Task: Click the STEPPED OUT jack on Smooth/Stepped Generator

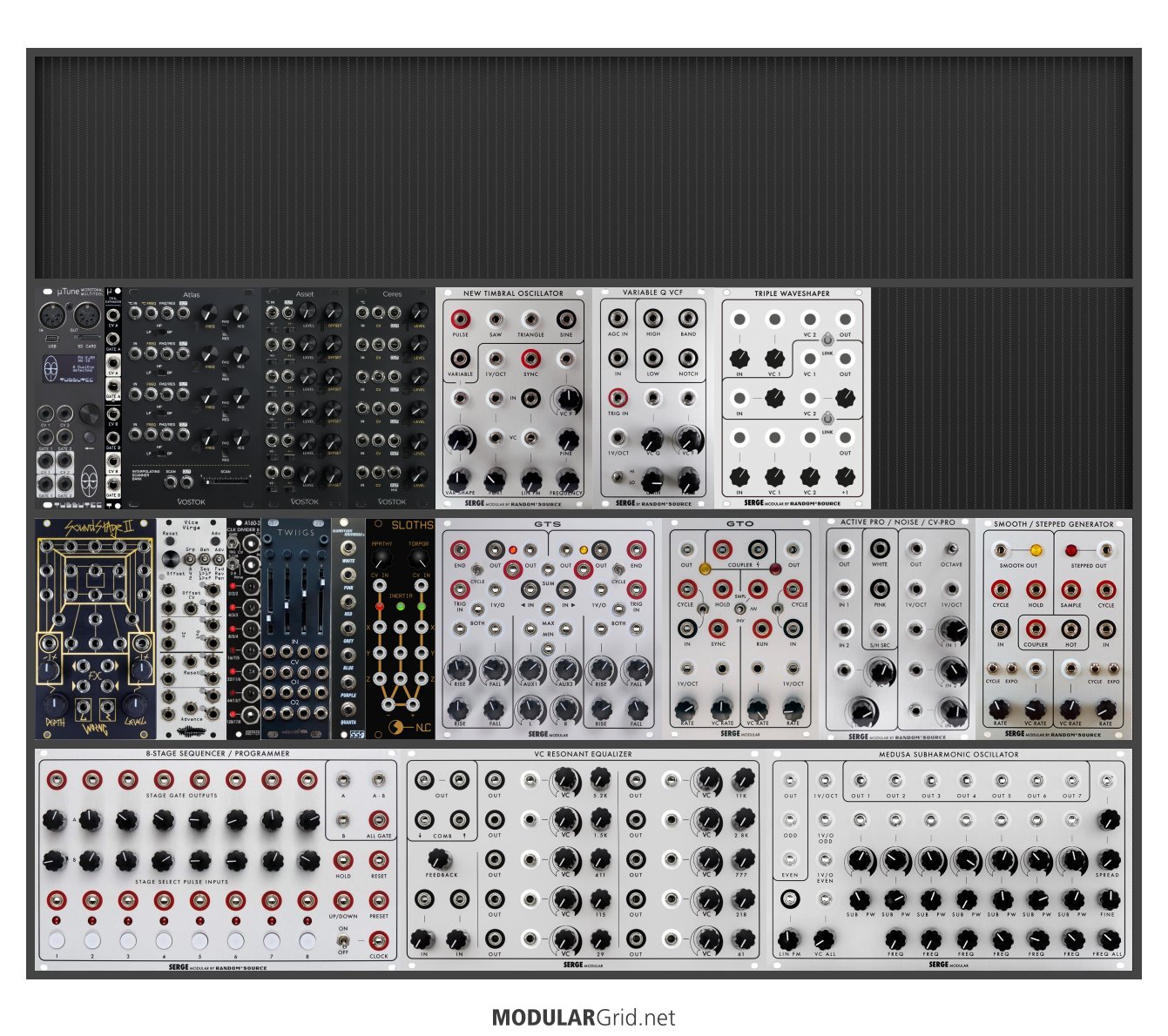Action: point(1105,550)
